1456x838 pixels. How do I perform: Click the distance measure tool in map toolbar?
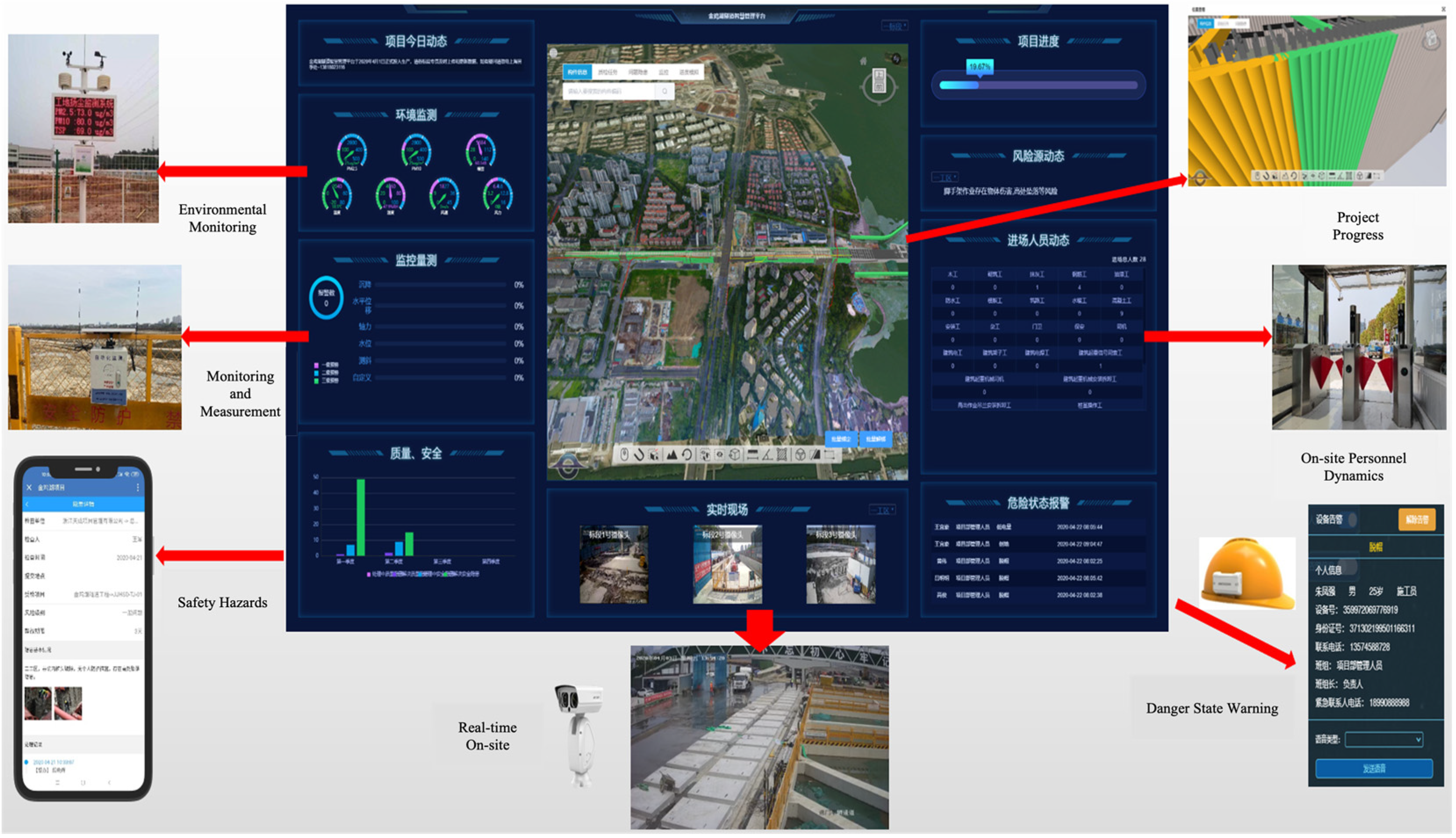tap(753, 455)
